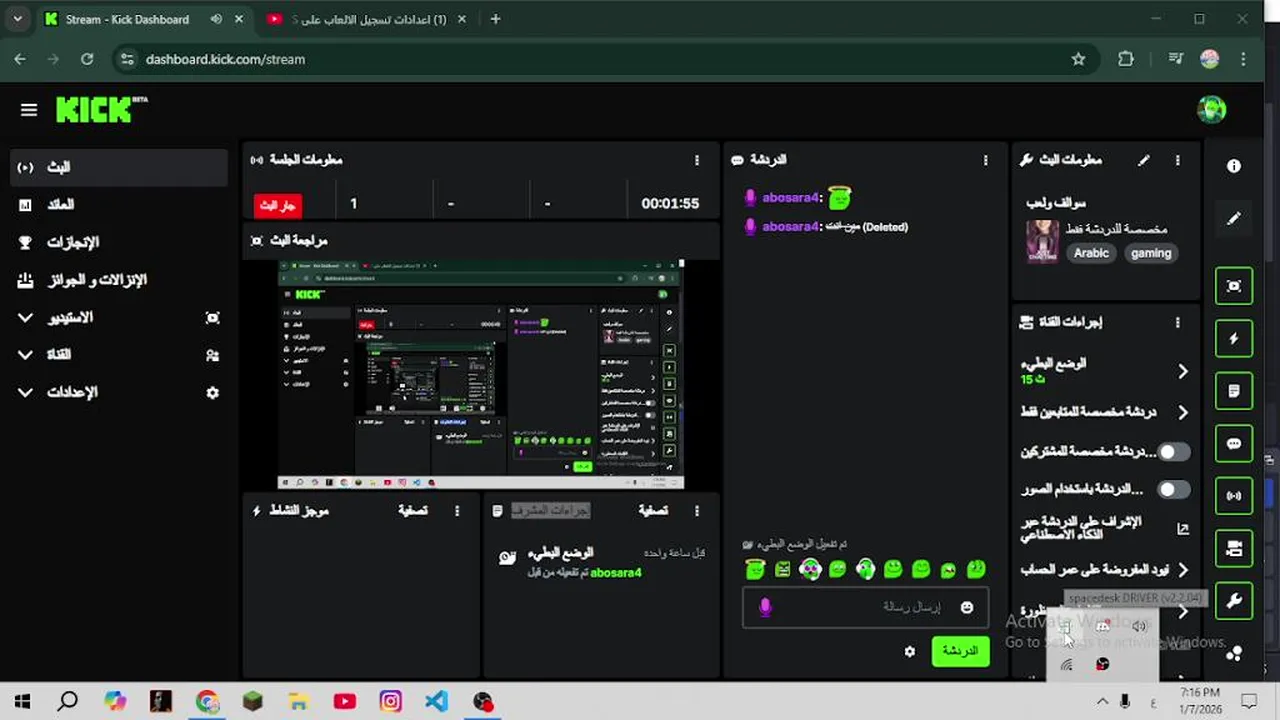Open emoji picker in chat message box
This screenshot has height=720, width=1280.
point(967,607)
